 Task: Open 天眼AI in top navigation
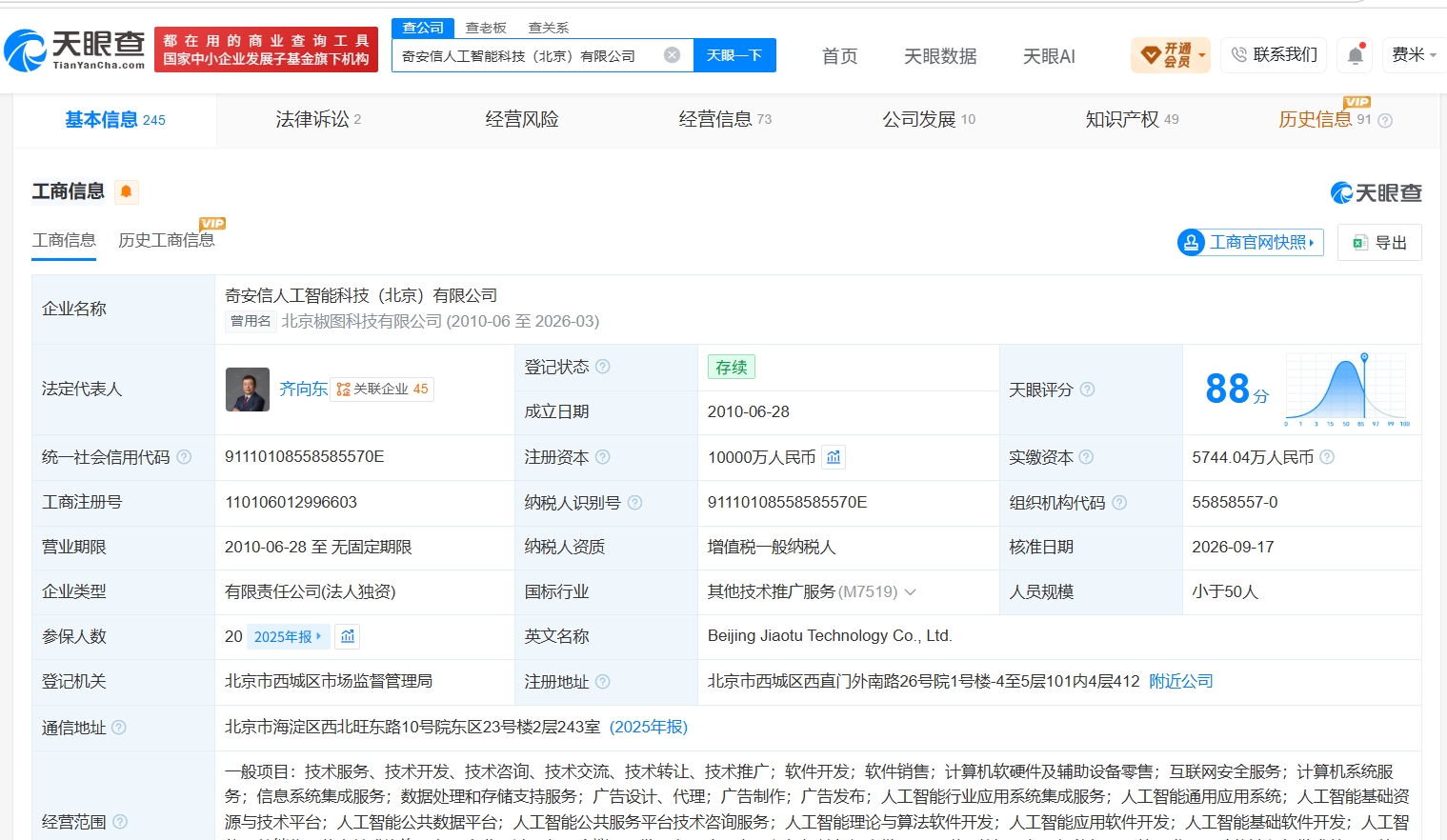click(x=1049, y=56)
